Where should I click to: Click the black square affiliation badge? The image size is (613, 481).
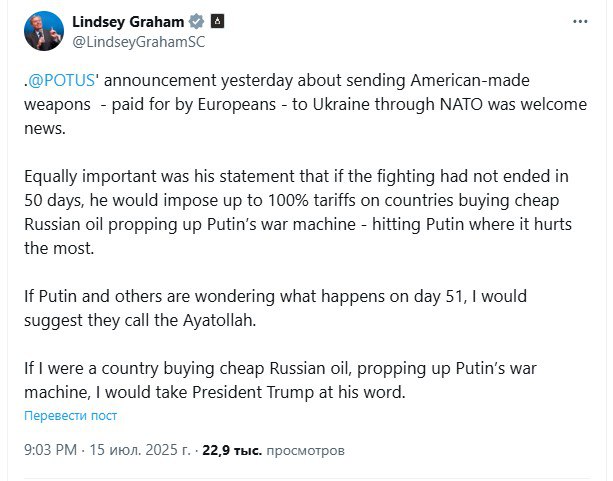pos(217,21)
